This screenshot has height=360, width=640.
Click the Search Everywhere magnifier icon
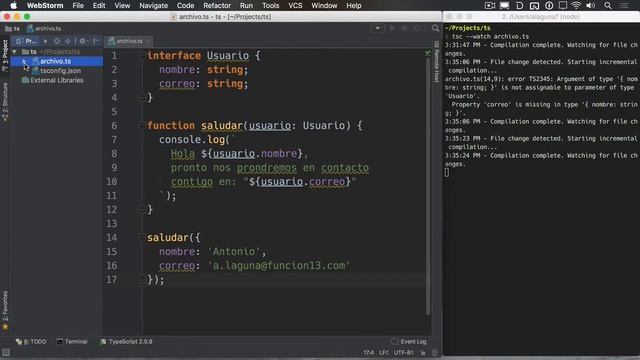436,28
